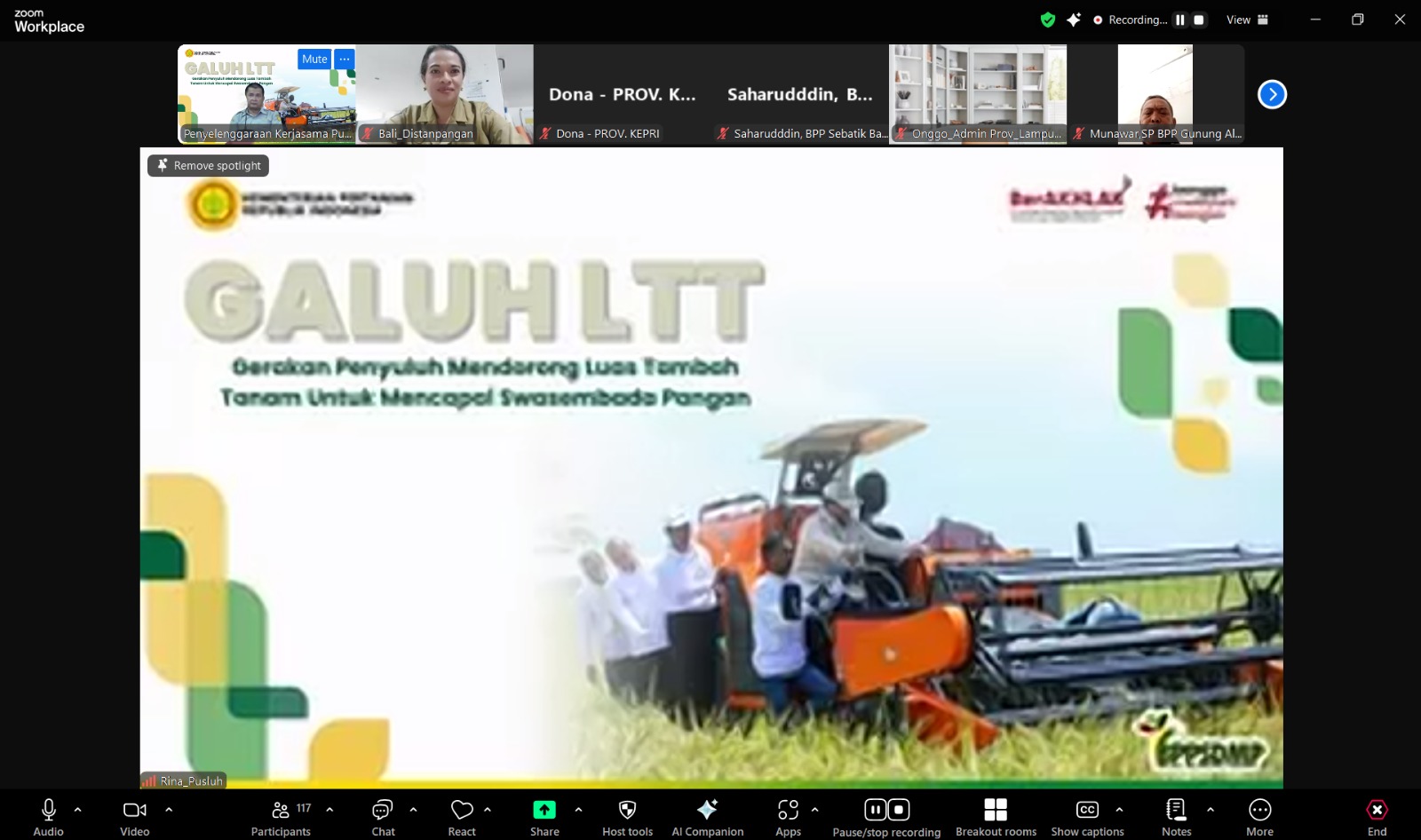Screen dimensions: 1421x840
Task: Open the Participants list
Action: pos(281,817)
